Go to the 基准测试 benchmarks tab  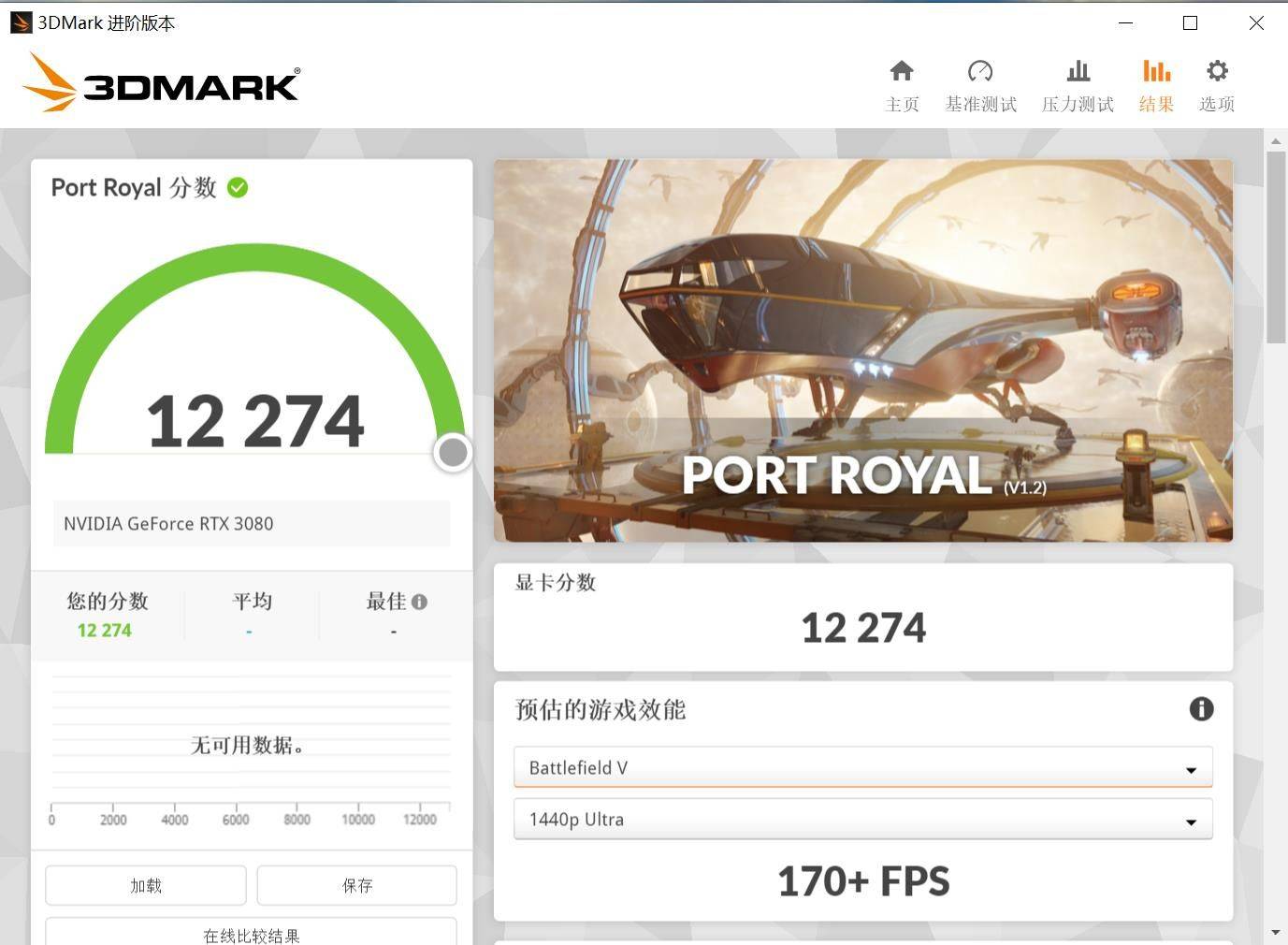click(x=980, y=85)
